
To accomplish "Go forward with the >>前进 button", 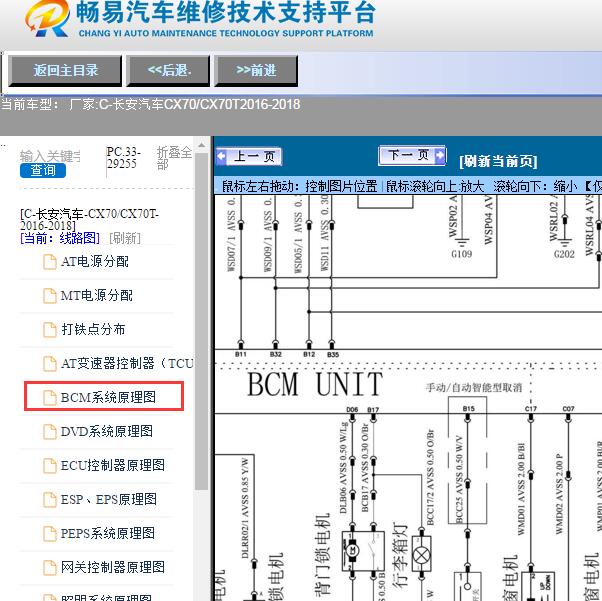I will 256,70.
